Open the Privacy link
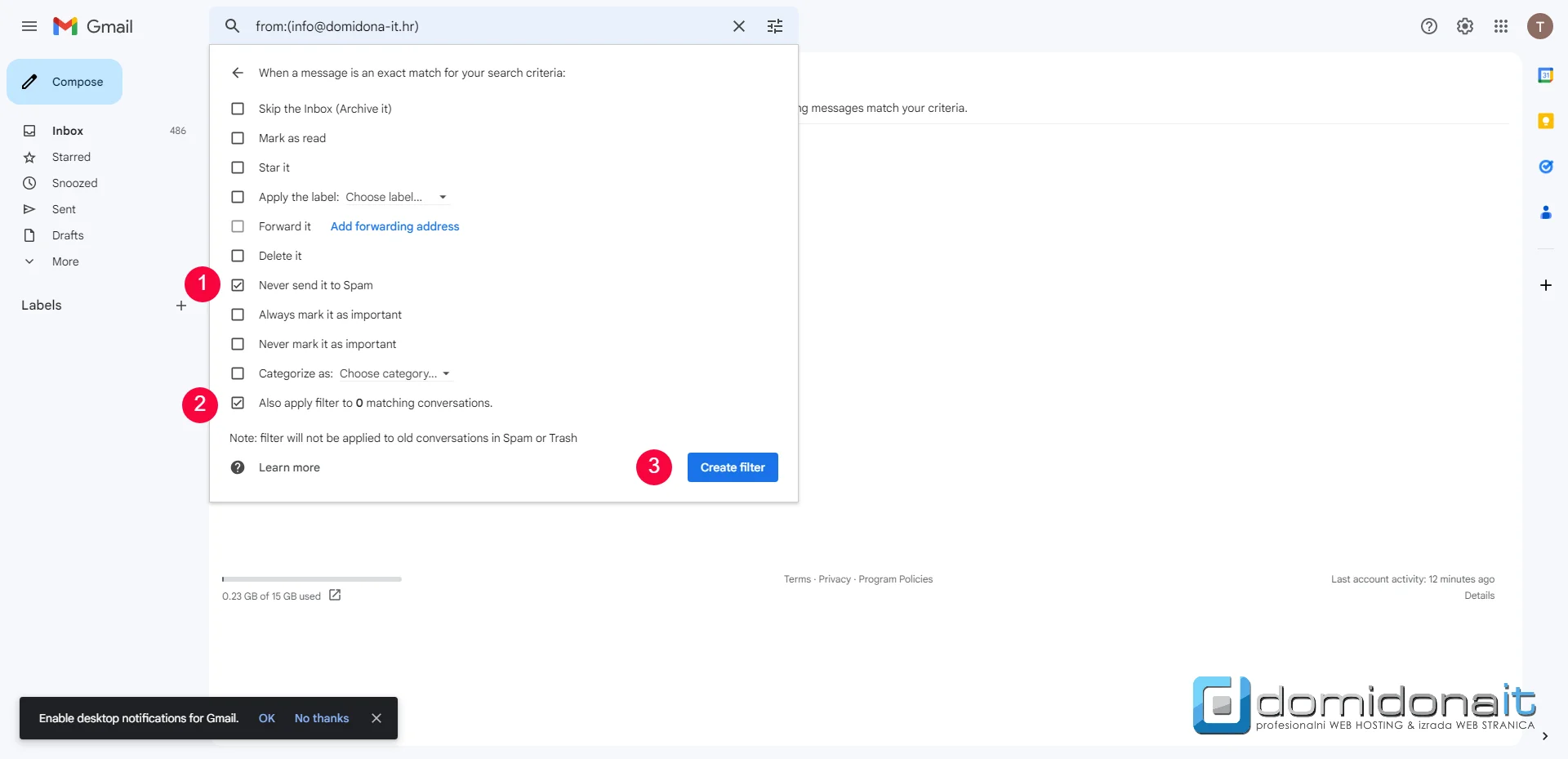Viewport: 1568px width, 759px height. pyautogui.click(x=835, y=579)
